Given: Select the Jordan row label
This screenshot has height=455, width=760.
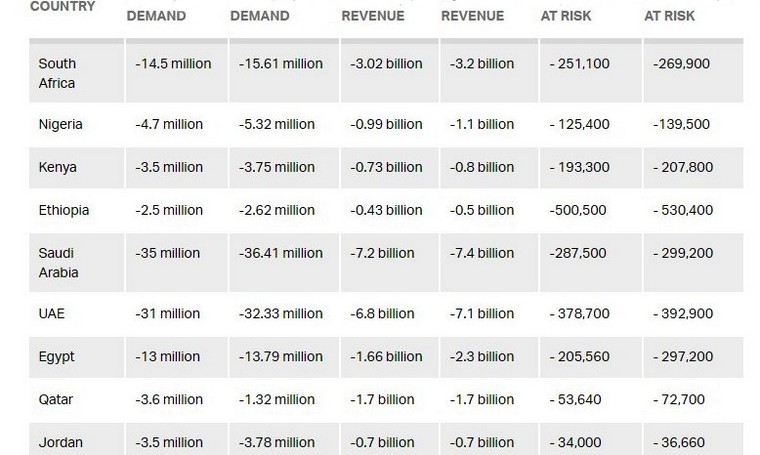Looking at the screenshot, I should pyautogui.click(x=60, y=442).
